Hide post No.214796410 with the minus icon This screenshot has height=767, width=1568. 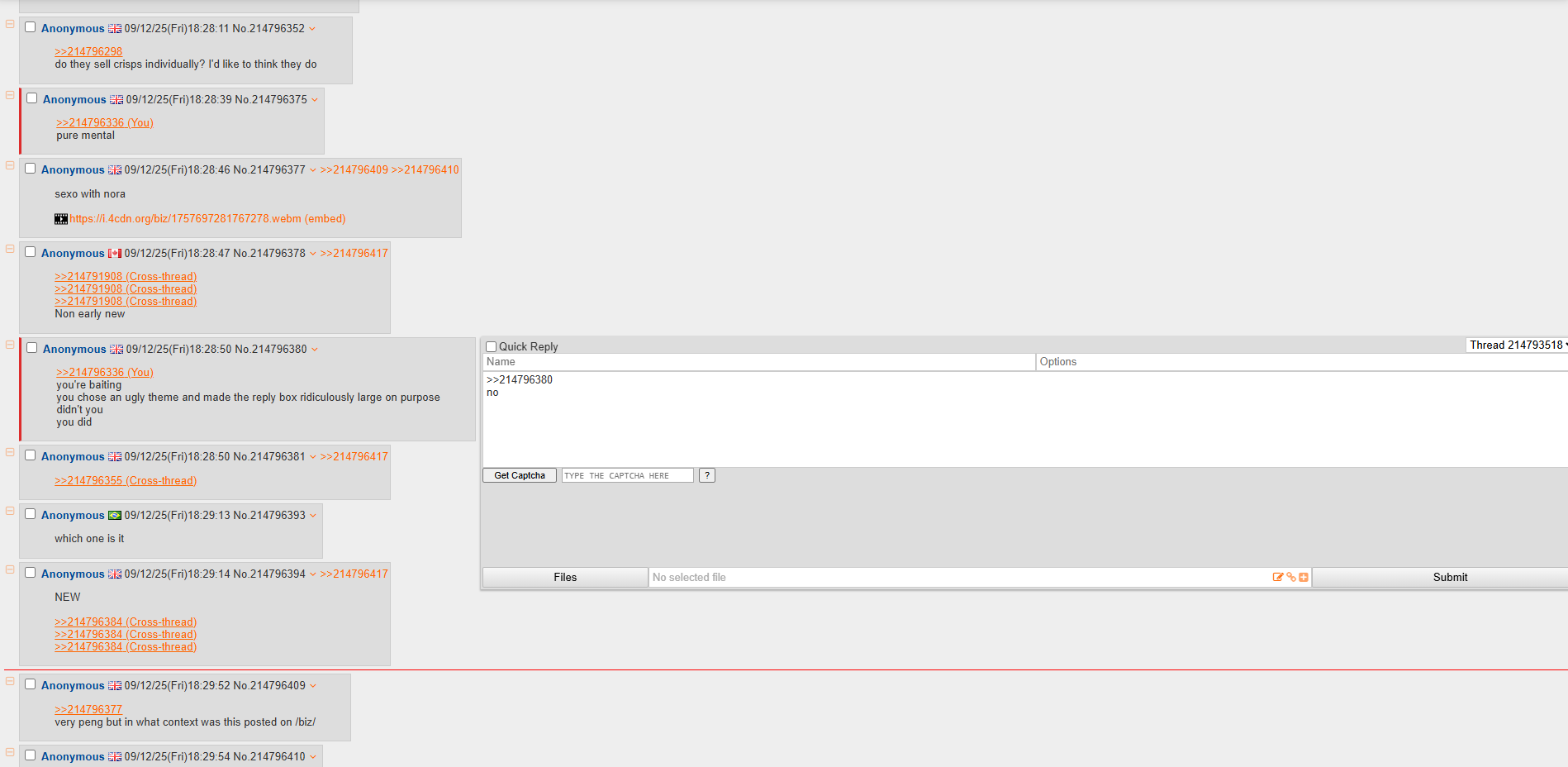(x=10, y=752)
